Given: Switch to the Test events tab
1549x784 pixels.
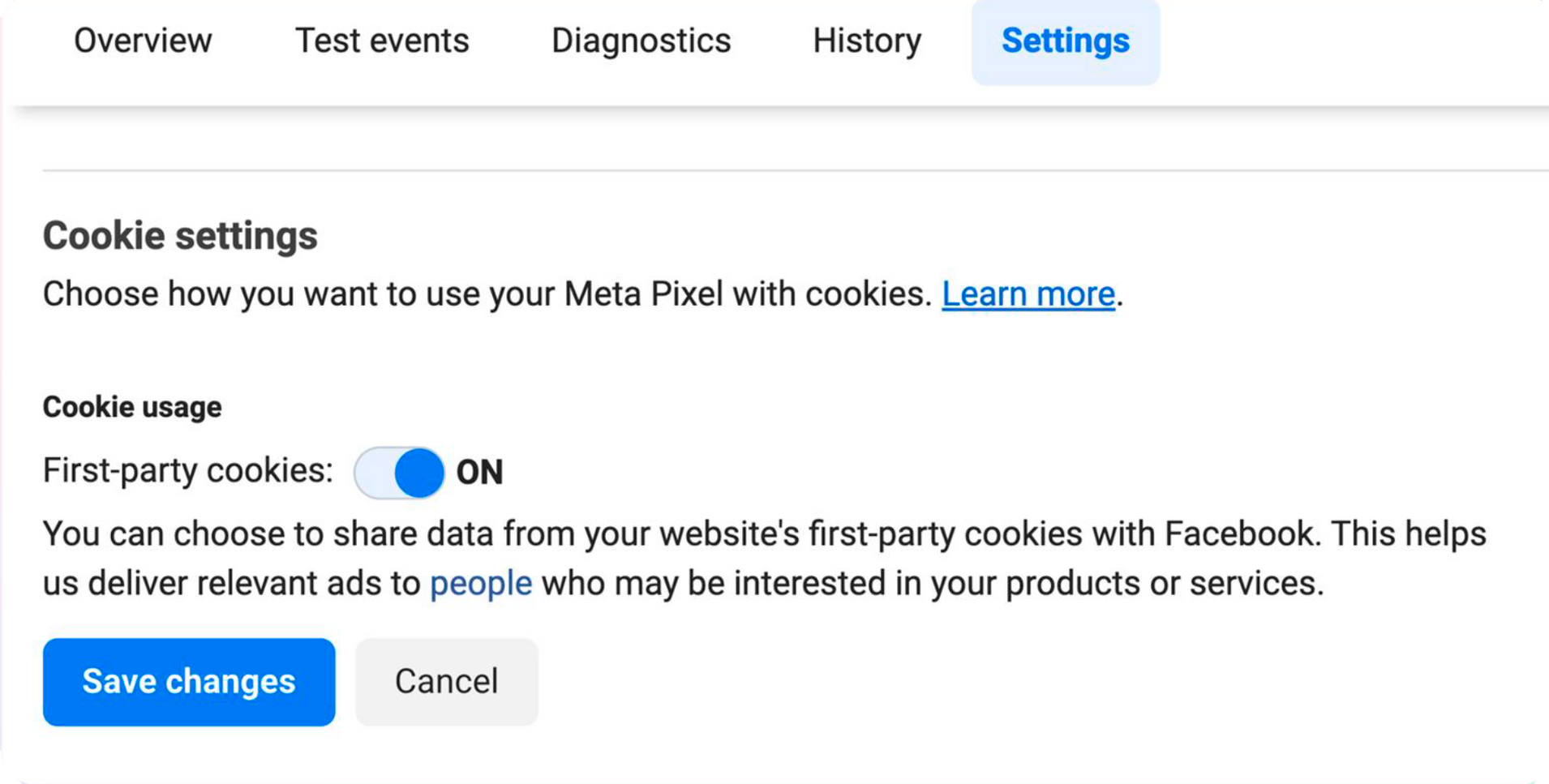Looking at the screenshot, I should 382,41.
